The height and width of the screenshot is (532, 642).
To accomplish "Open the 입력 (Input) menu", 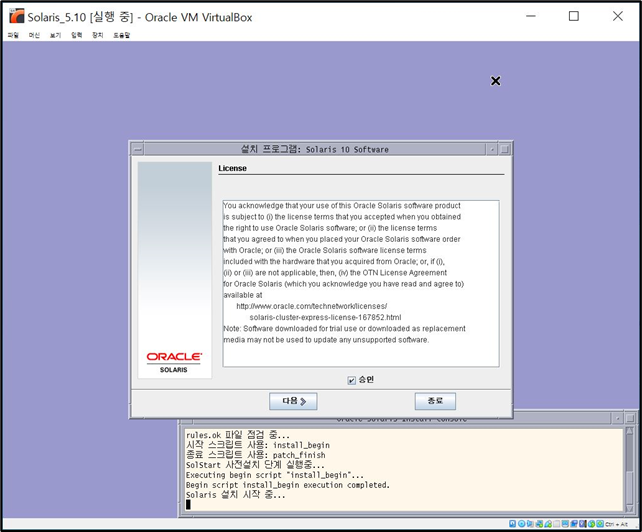I will tap(77, 35).
